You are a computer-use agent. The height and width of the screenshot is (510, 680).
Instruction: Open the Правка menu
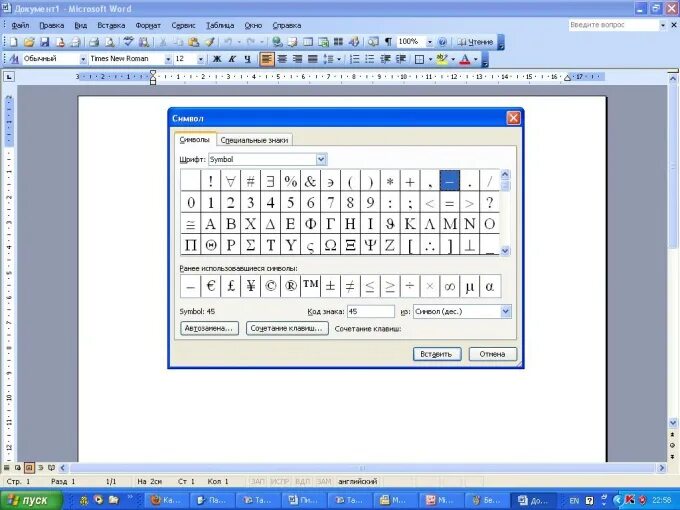pyautogui.click(x=52, y=26)
